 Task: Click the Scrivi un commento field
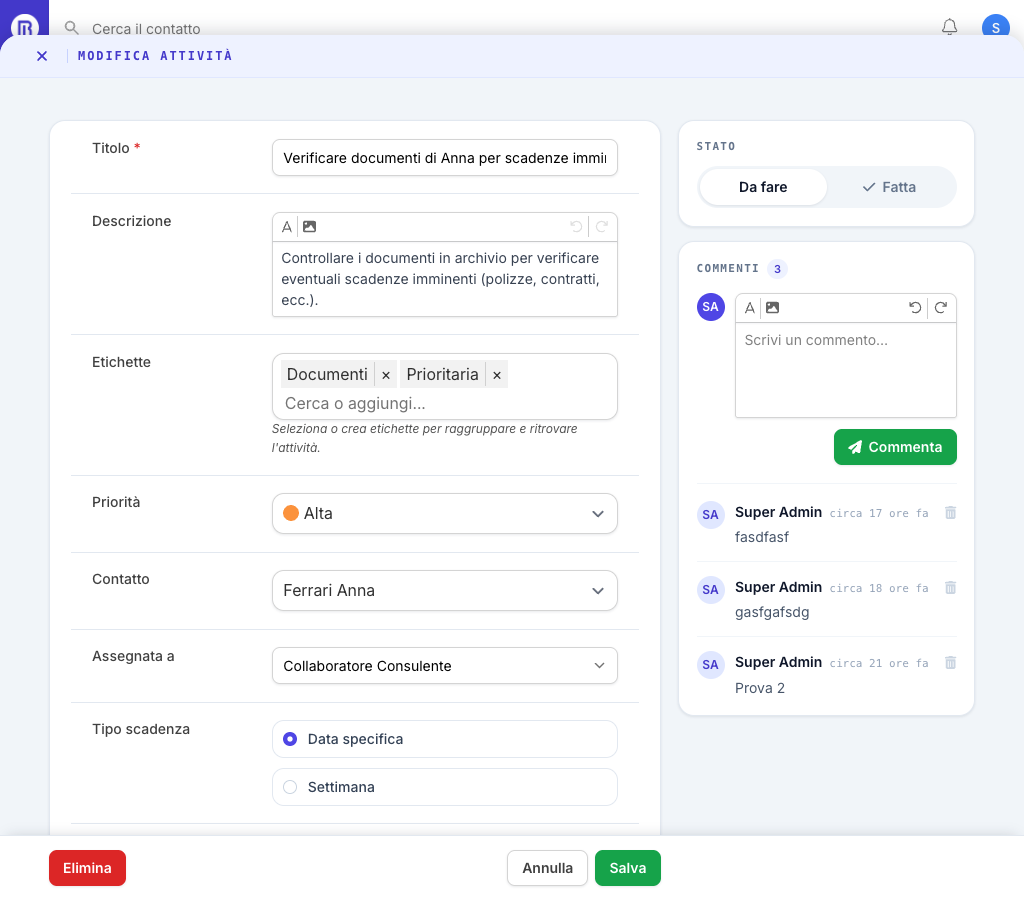pyautogui.click(x=846, y=370)
